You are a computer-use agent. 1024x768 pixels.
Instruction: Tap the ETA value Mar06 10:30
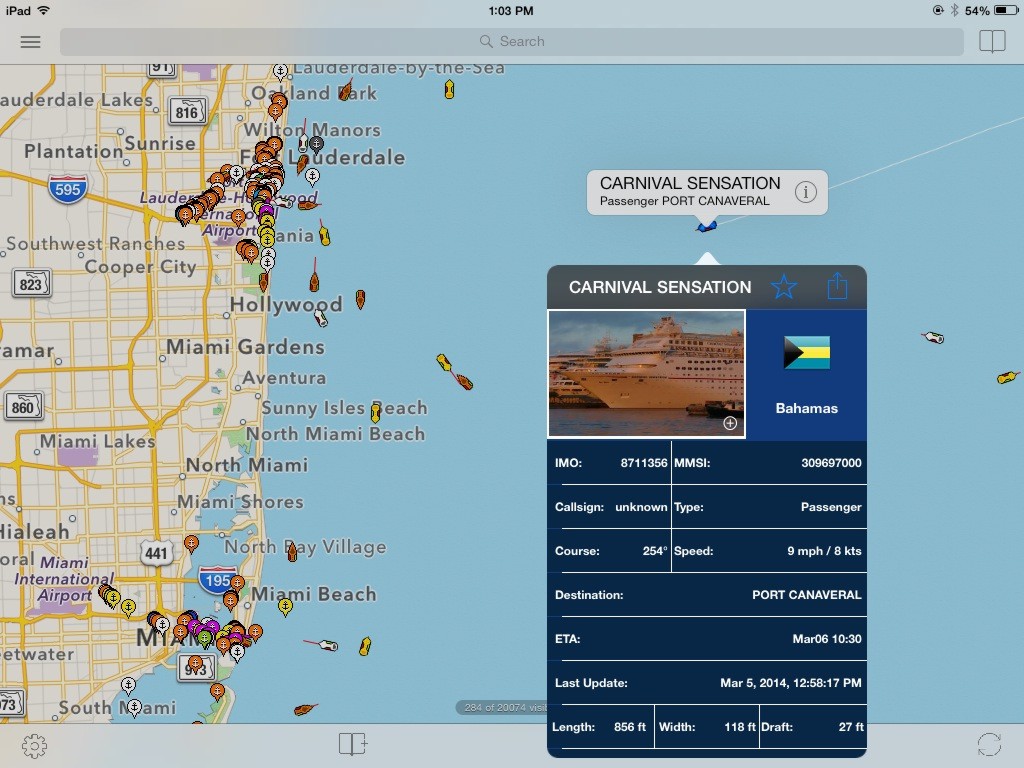tap(827, 639)
